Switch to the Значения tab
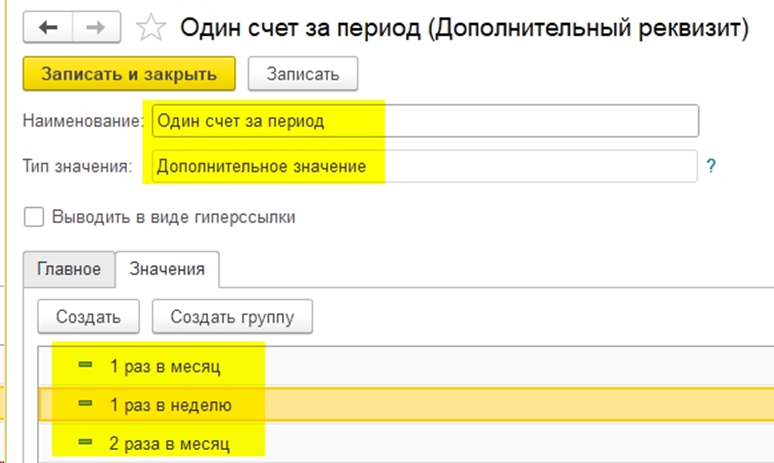The width and height of the screenshot is (774, 463). [167, 269]
